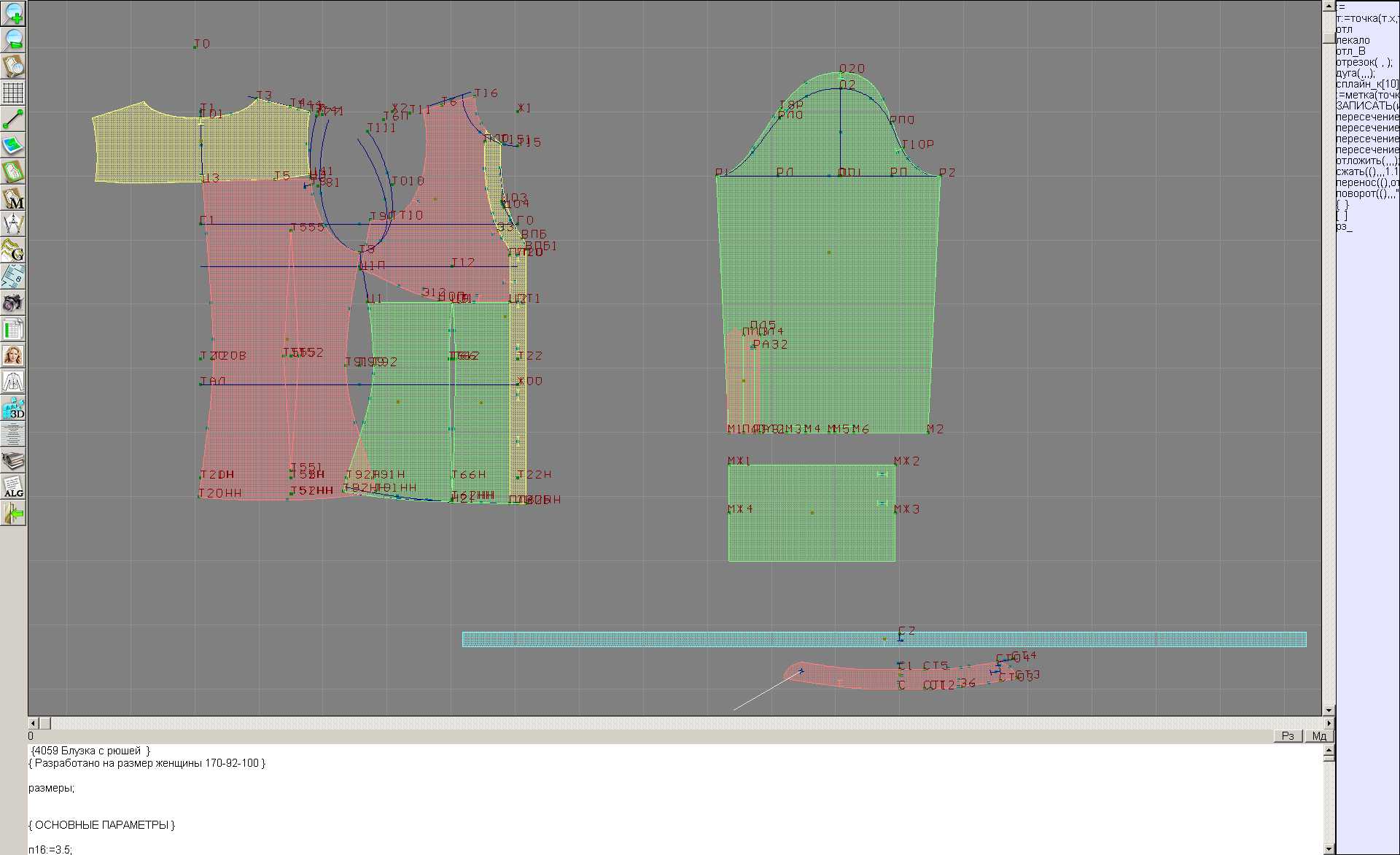Select the line segment tool icon
Image resolution: width=1400 pixels, height=855 pixels.
pos(13,119)
